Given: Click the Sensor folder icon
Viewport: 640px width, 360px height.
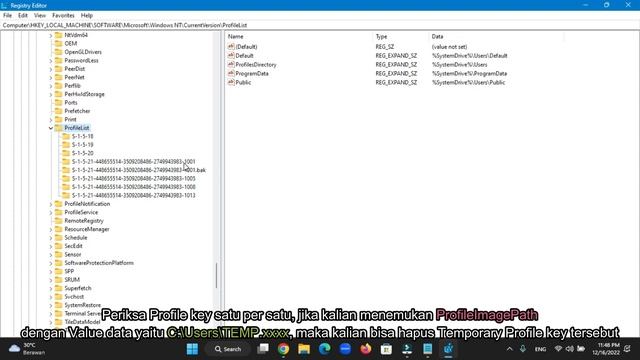Looking at the screenshot, I should (x=58, y=255).
